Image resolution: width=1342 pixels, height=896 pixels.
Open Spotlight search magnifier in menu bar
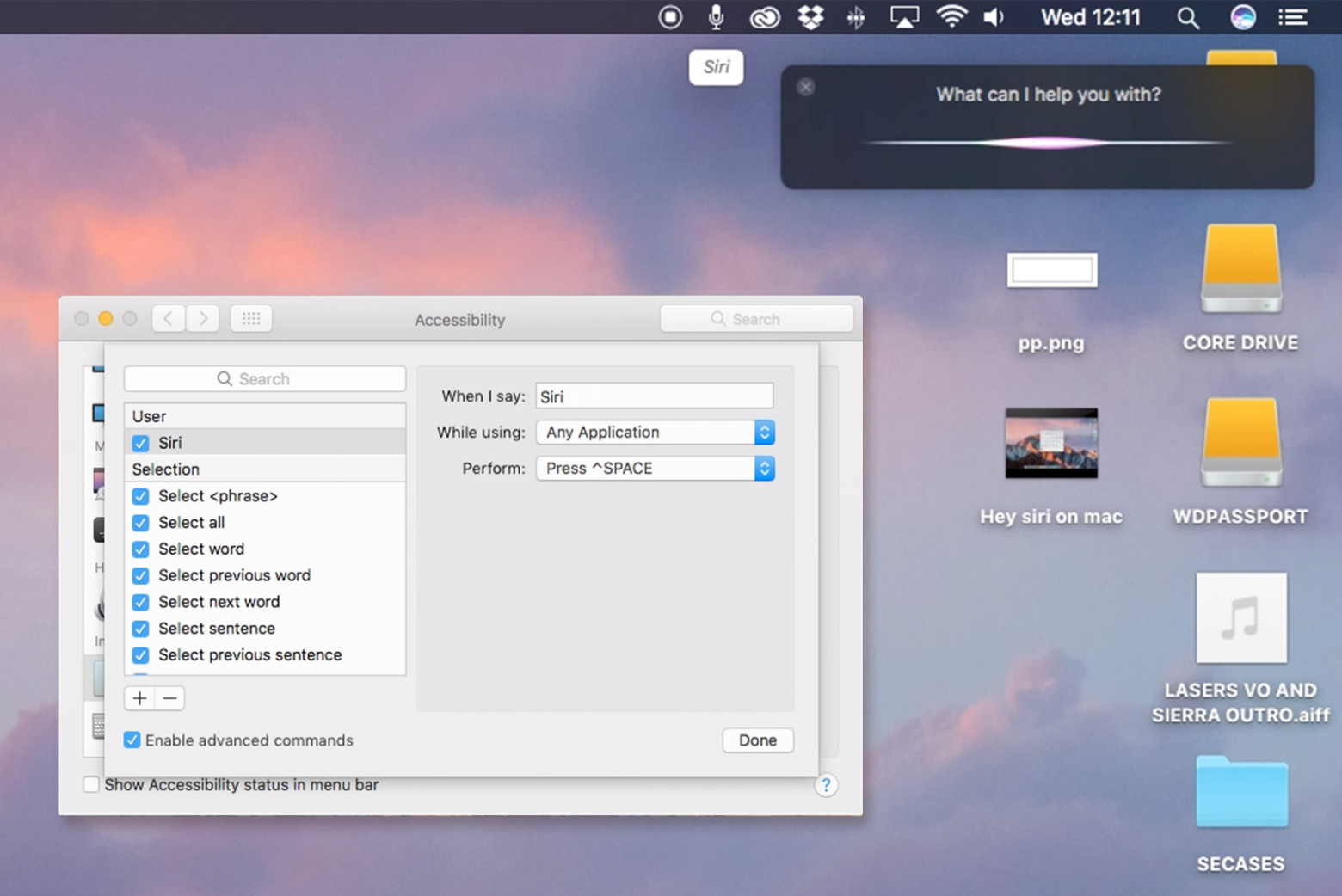coord(1188,17)
